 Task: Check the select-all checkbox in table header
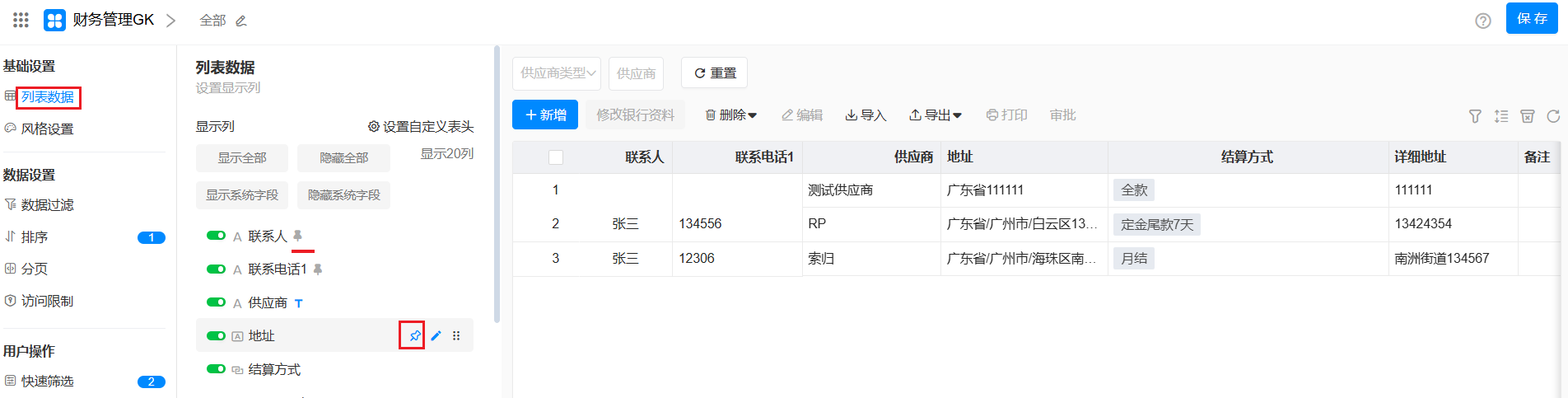(556, 157)
